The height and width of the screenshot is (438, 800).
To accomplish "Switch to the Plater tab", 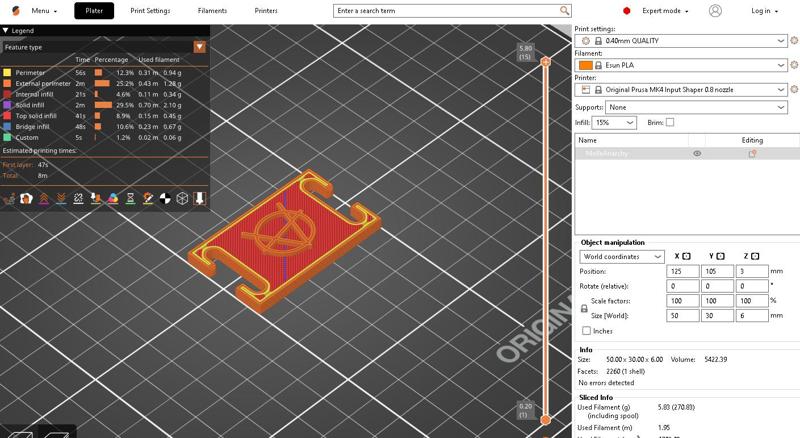I will coord(94,11).
